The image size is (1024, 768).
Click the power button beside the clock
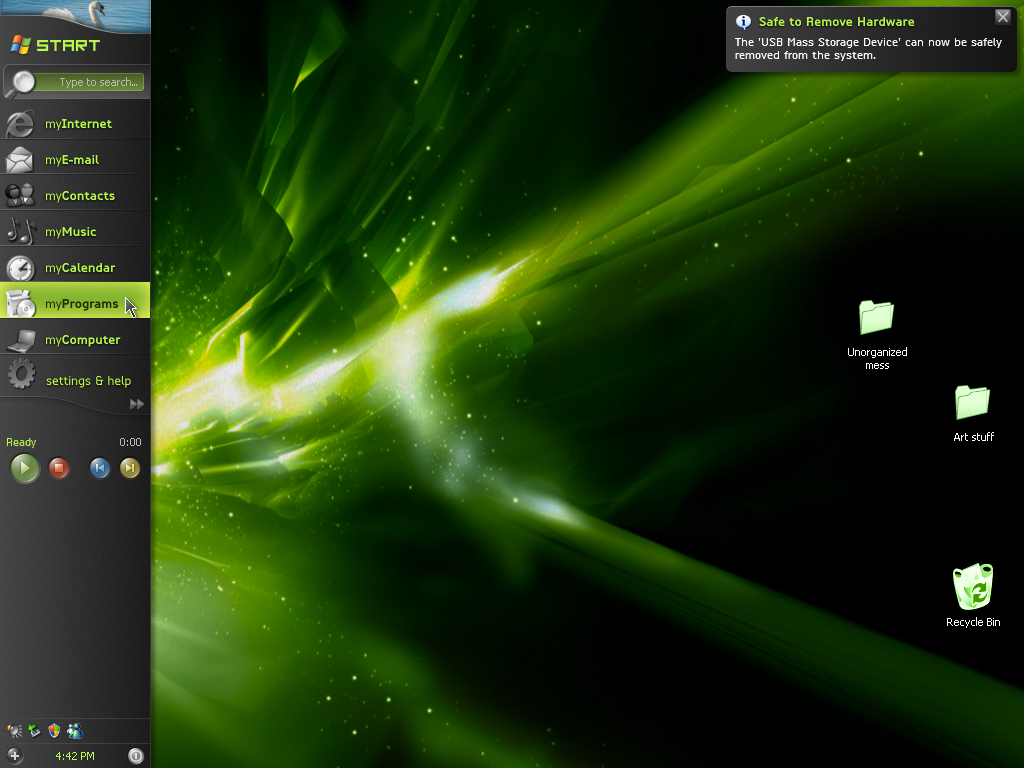pyautogui.click(x=136, y=756)
